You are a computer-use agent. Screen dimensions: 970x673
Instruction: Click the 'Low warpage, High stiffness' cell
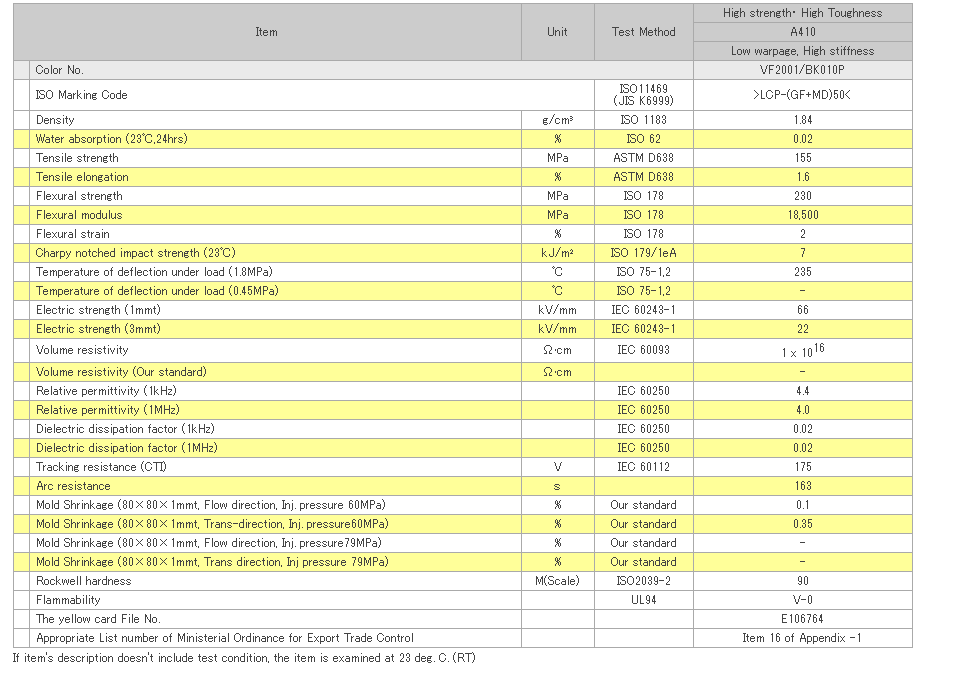click(802, 51)
